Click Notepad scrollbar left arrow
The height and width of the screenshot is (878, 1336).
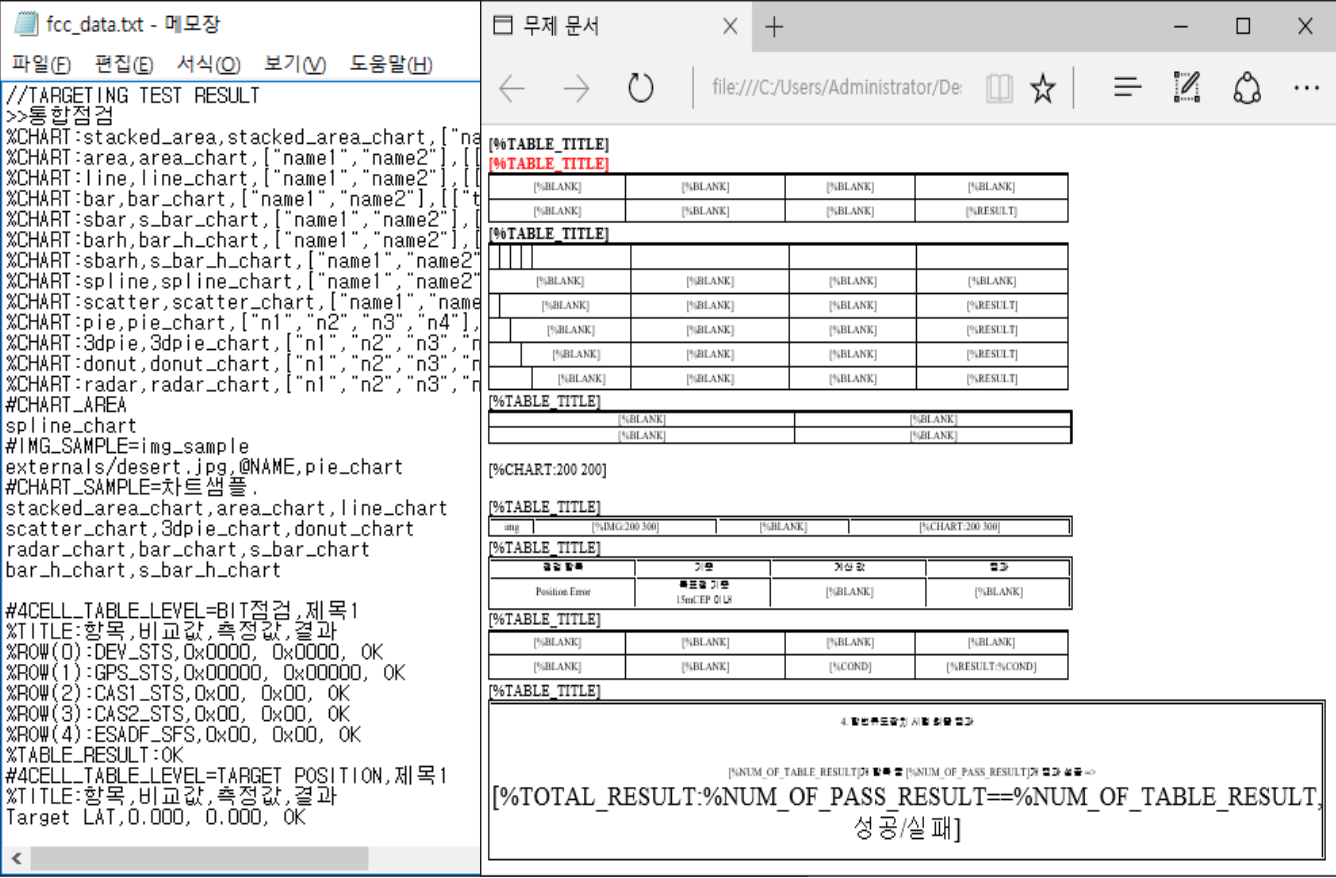pyautogui.click(x=15, y=859)
